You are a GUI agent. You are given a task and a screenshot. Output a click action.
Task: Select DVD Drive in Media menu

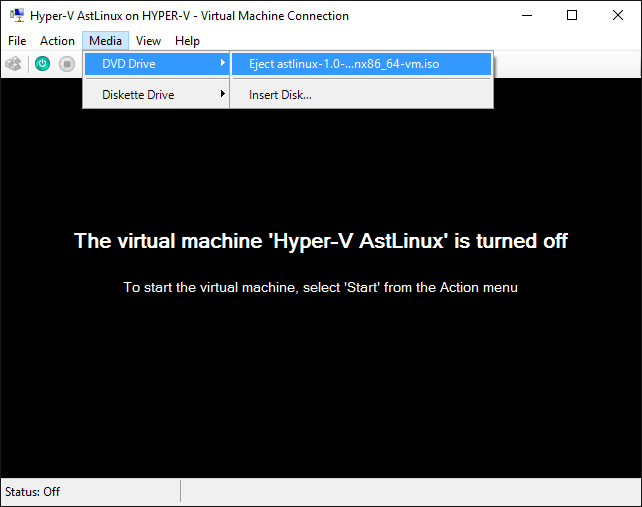coord(157,64)
